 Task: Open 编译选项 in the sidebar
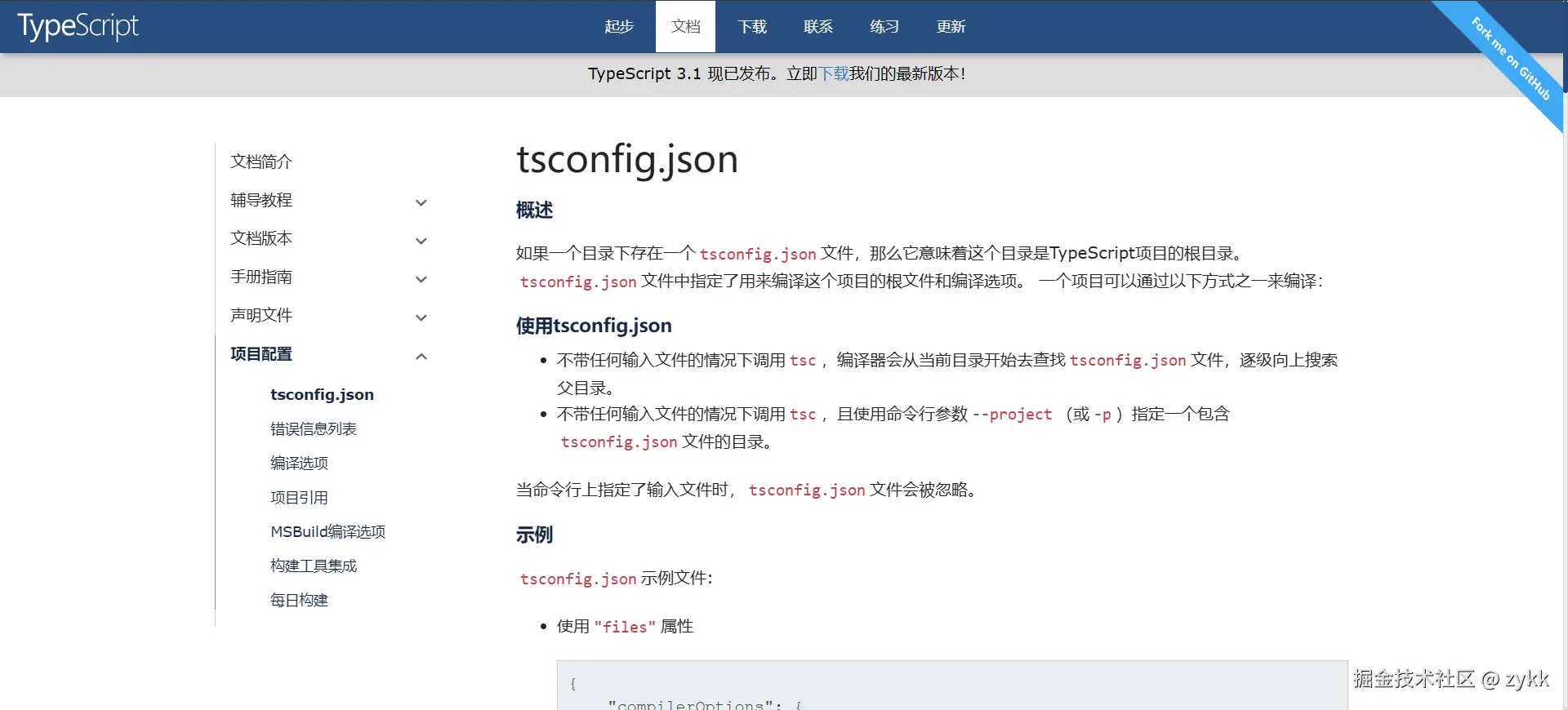coord(299,463)
